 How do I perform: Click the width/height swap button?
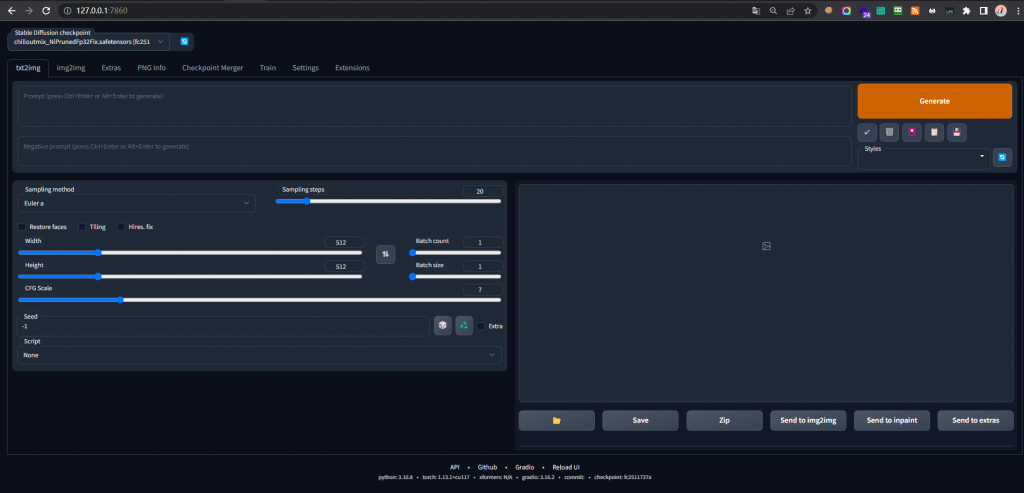(385, 254)
